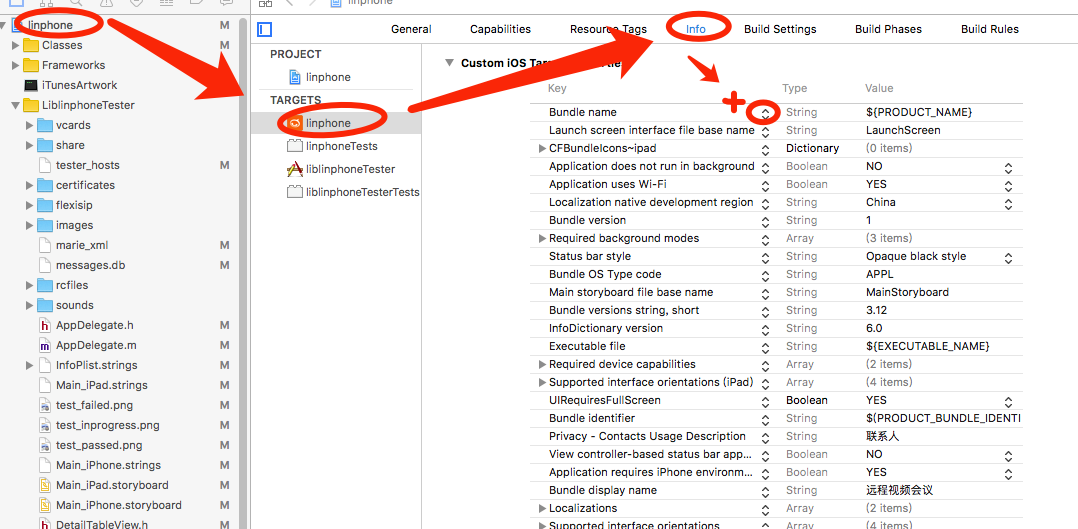Collapse the LiblinphoneTester group triangle
This screenshot has height=529, width=1078.
point(15,105)
